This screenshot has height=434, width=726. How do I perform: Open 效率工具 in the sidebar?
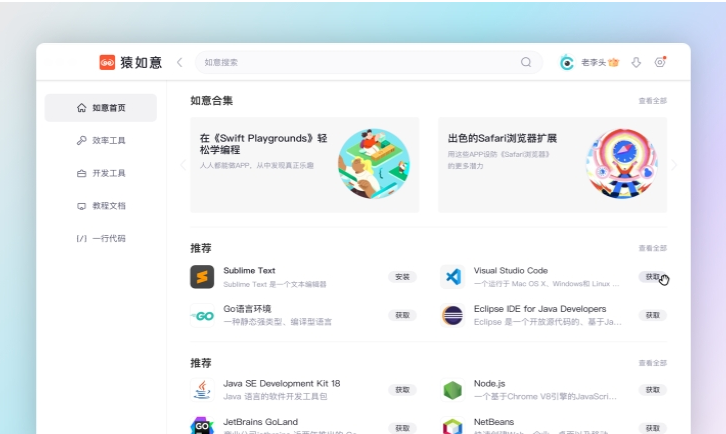point(100,140)
